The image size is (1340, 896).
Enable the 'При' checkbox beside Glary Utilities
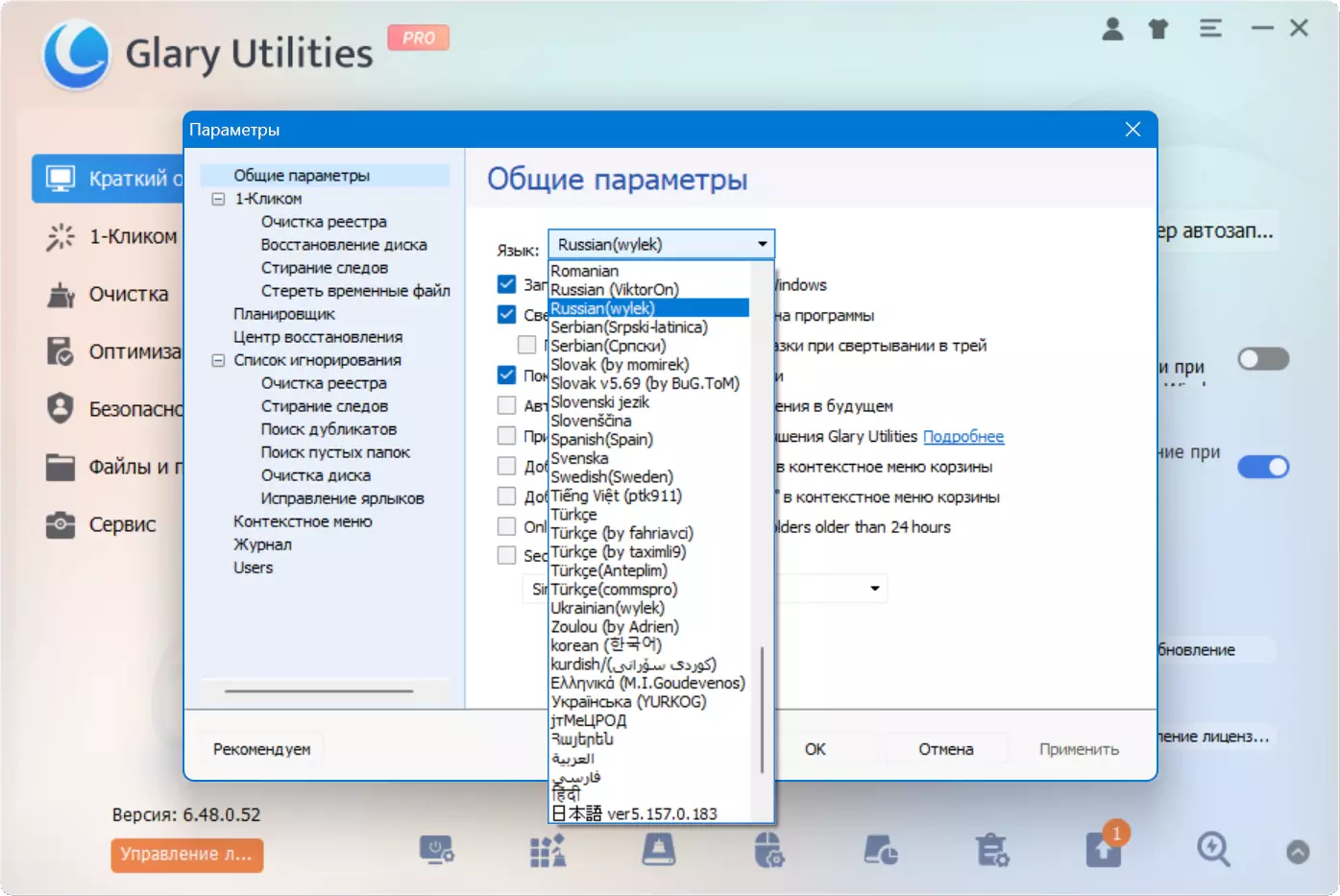point(507,436)
